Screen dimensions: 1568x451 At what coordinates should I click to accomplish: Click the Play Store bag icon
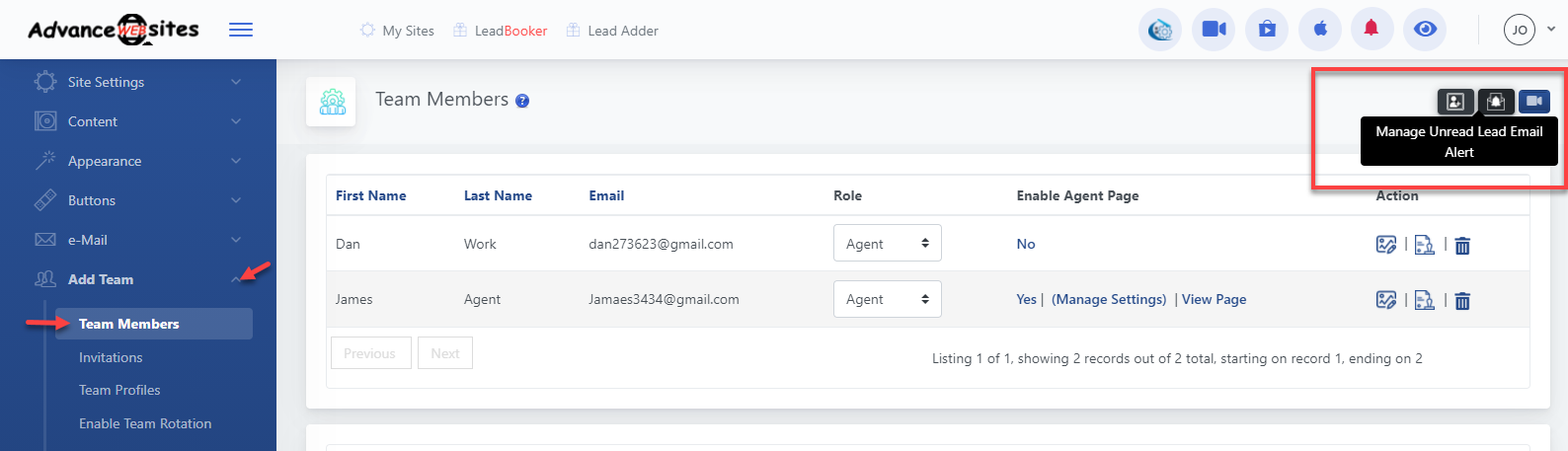[1267, 30]
